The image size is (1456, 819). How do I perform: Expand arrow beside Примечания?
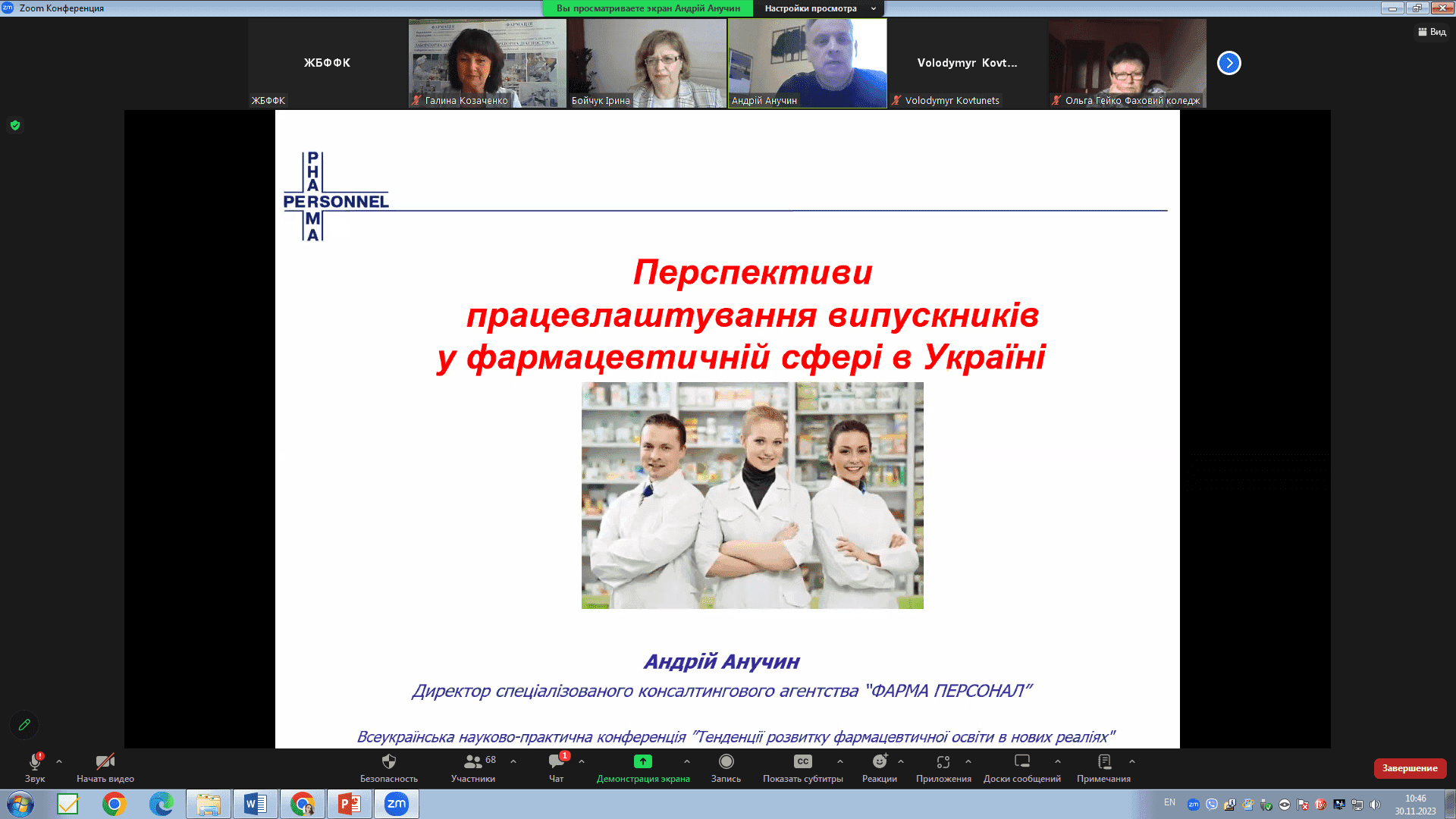(1132, 761)
